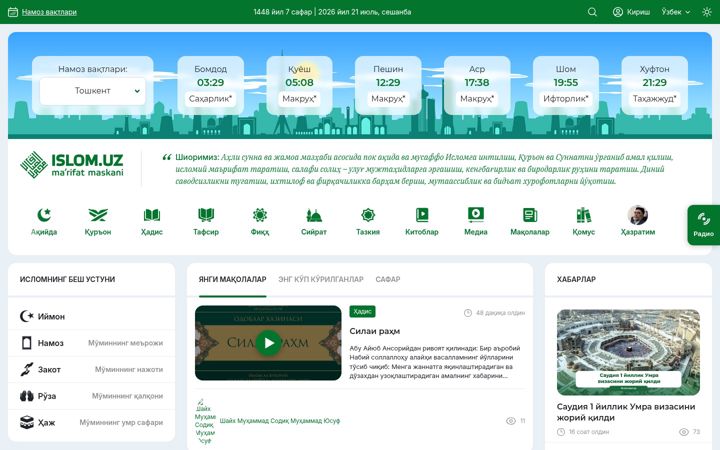
Task: Open the Тошкент city dropdown
Action: coord(92,91)
